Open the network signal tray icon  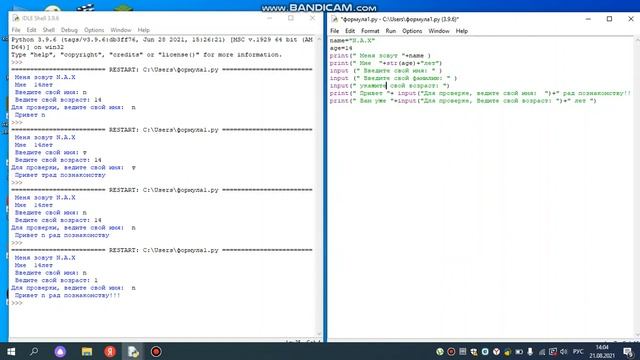[x=542, y=351]
